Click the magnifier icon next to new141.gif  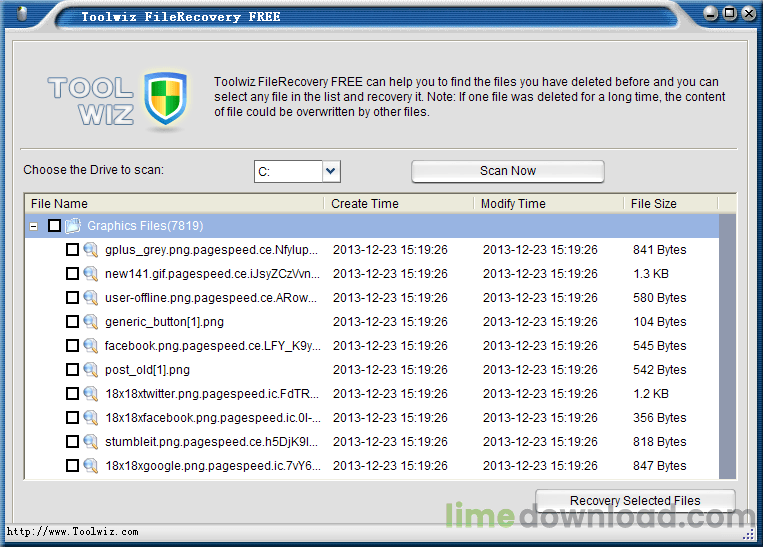(90, 274)
